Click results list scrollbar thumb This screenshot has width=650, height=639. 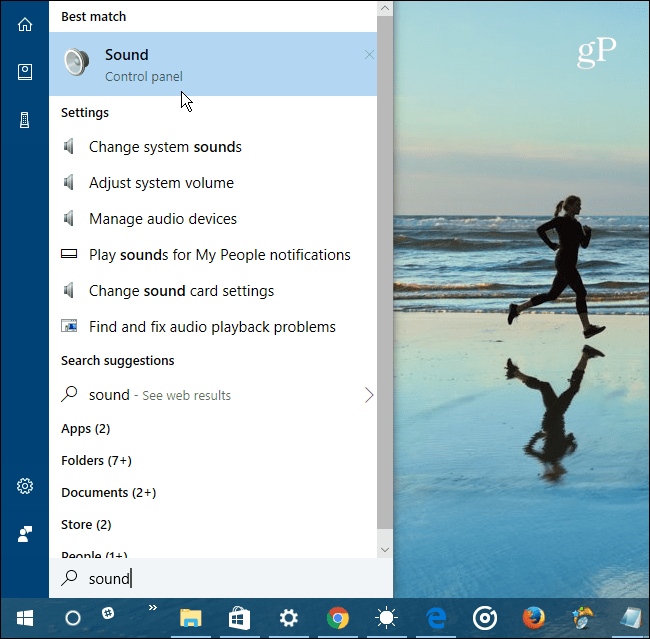(x=385, y=272)
